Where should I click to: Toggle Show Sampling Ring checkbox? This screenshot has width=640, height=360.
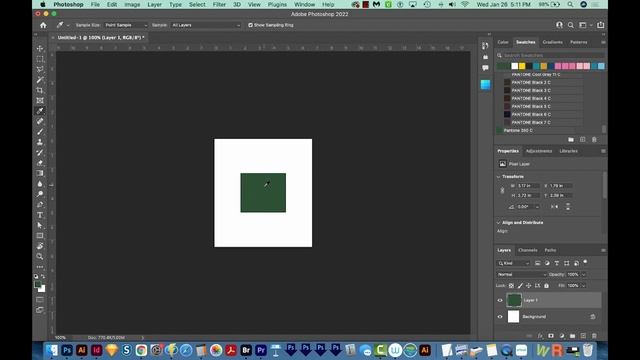(x=250, y=25)
